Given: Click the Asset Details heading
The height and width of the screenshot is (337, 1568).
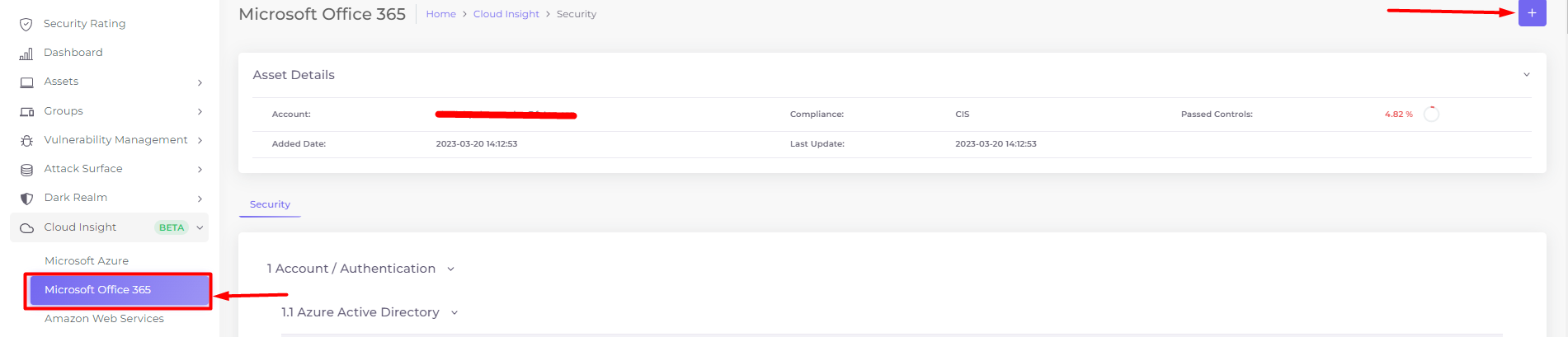Looking at the screenshot, I should point(294,75).
